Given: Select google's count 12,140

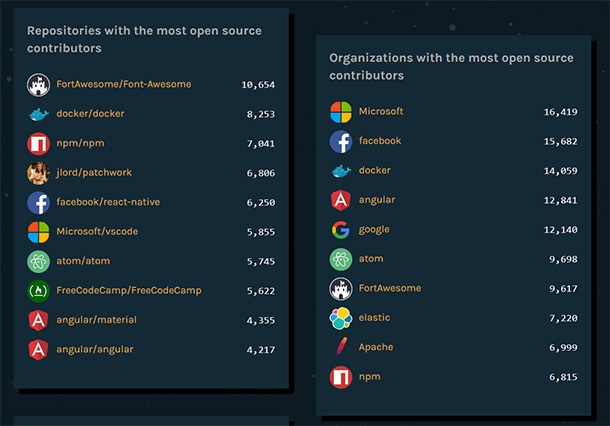Looking at the screenshot, I should click(561, 230).
